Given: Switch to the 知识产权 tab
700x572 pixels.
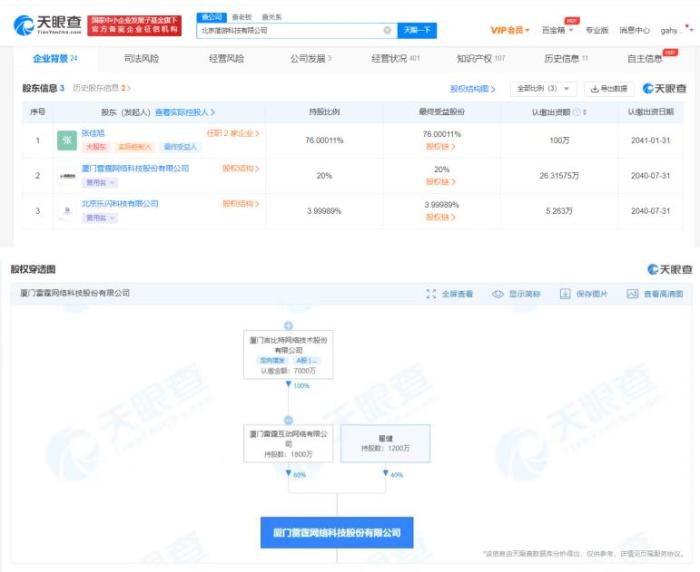Looking at the screenshot, I should click(x=481, y=58).
